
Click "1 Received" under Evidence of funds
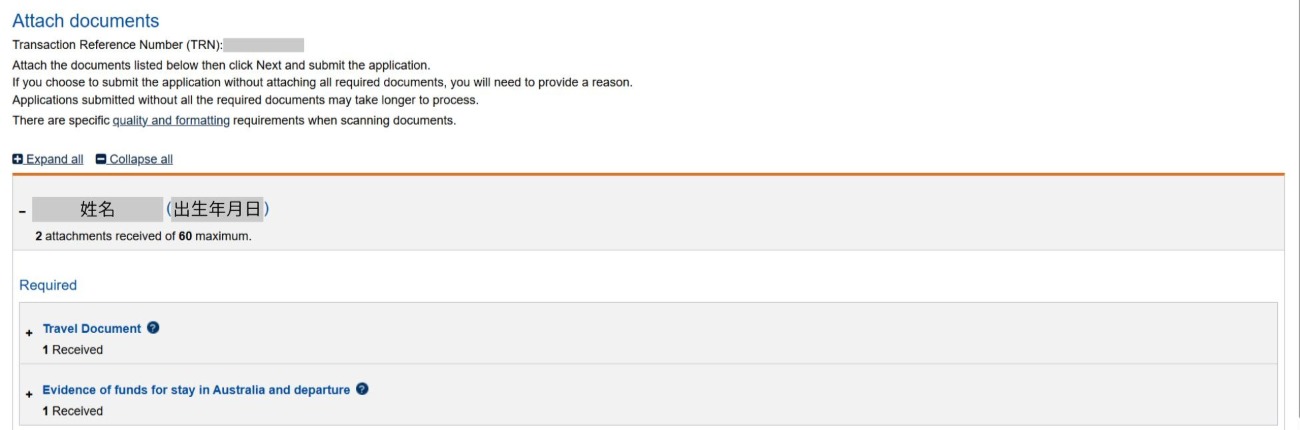click(x=72, y=411)
